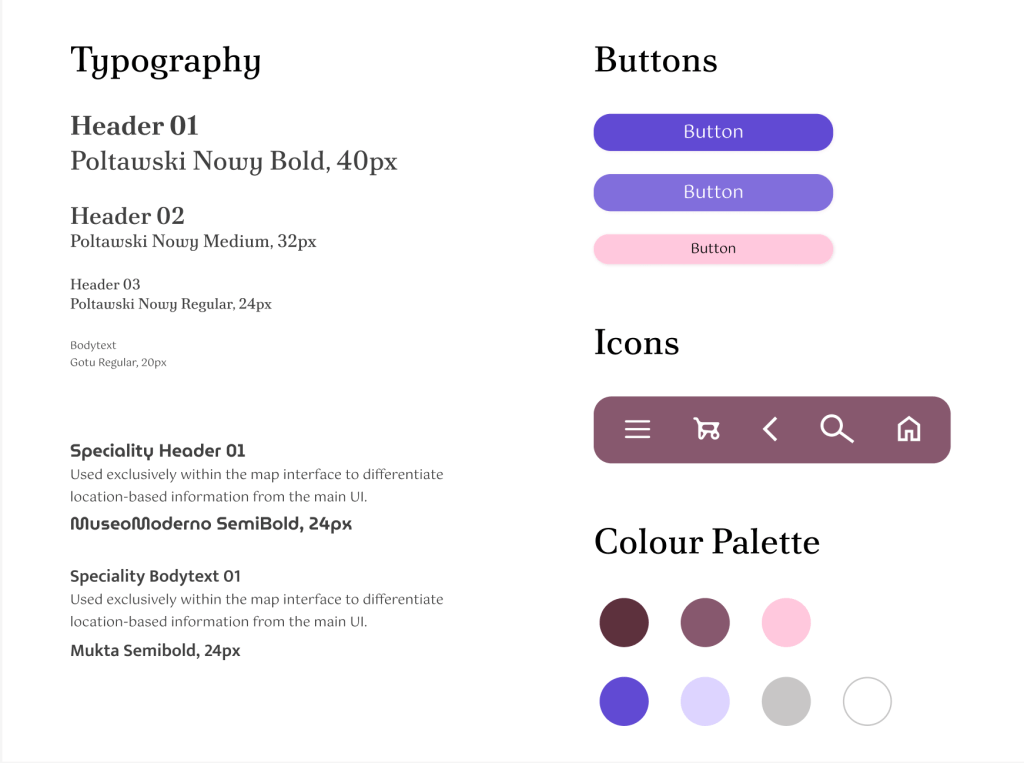Click the Typography heading
1024x763 pixels.
(165, 62)
